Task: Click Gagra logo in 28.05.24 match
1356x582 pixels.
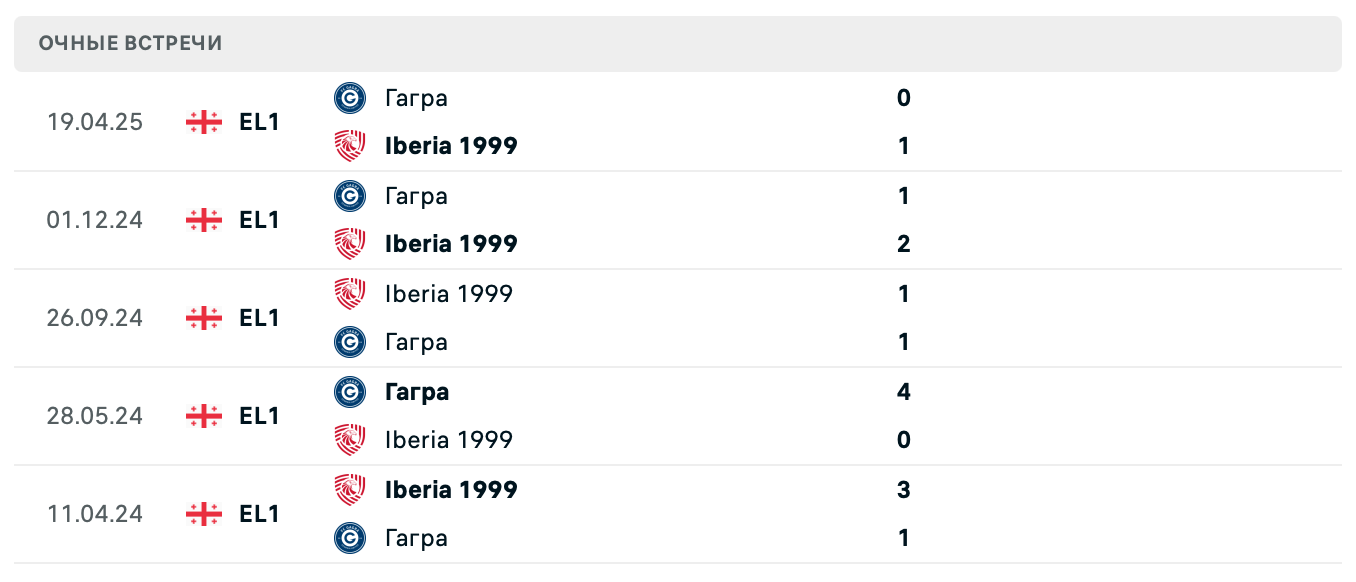Action: point(350,392)
